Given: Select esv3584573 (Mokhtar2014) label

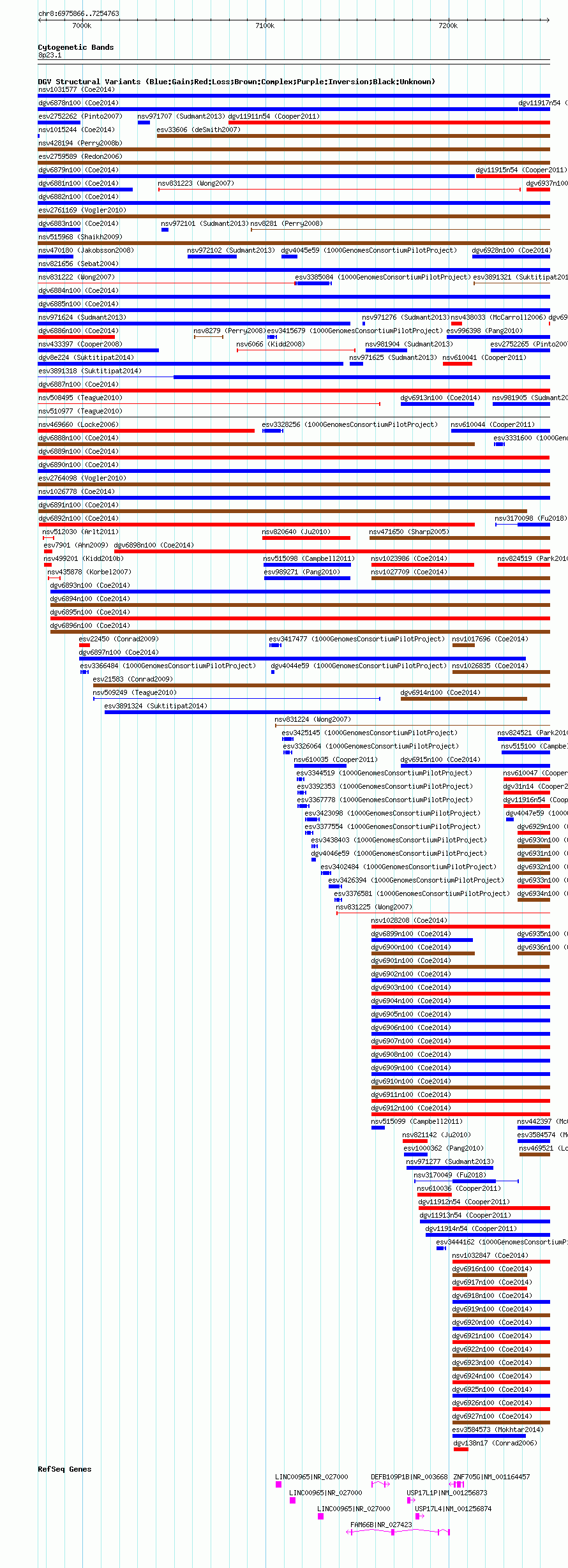Looking at the screenshot, I should pyautogui.click(x=498, y=1430).
